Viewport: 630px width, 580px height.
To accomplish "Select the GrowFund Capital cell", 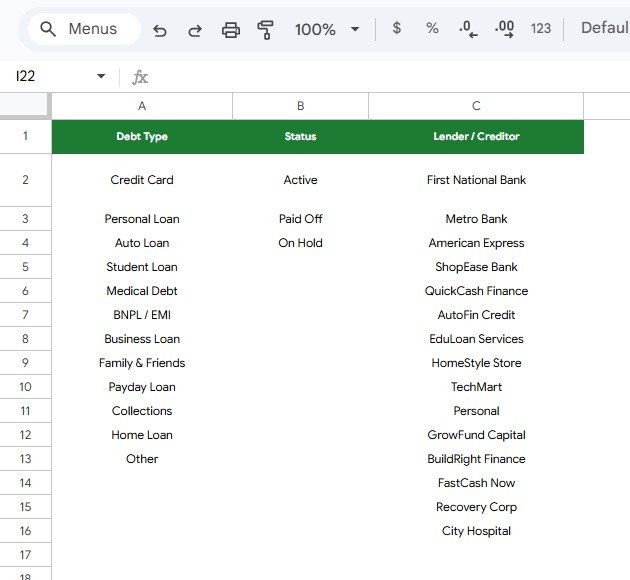I will pyautogui.click(x=476, y=435).
